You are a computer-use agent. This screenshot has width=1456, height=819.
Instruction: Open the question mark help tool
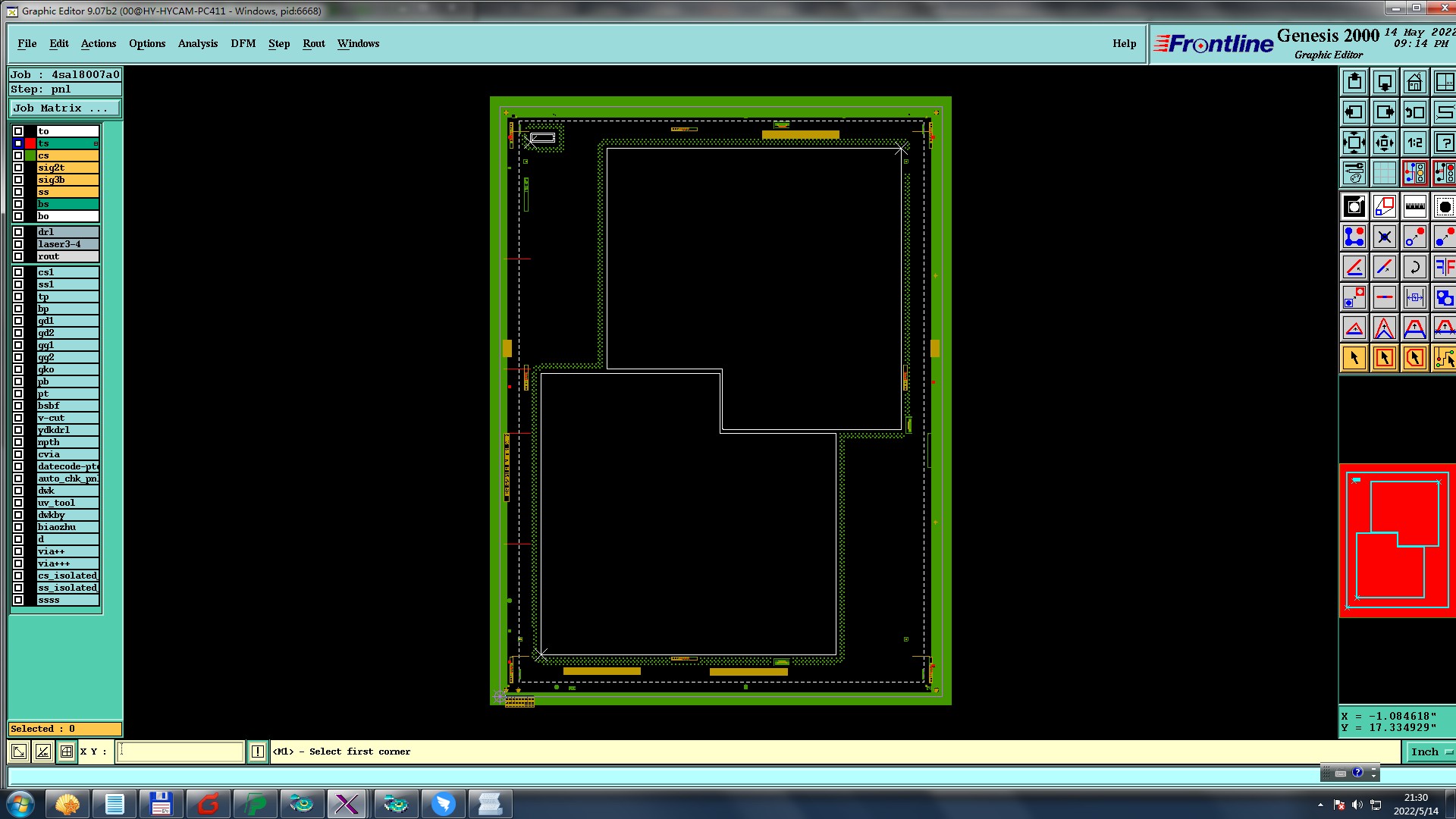point(1444,143)
